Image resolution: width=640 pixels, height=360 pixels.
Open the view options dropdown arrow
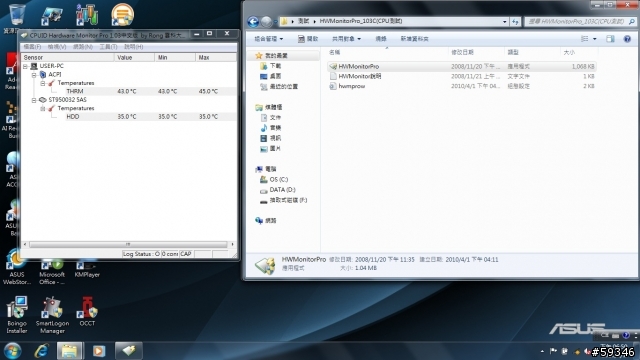pyautogui.click(x=594, y=39)
